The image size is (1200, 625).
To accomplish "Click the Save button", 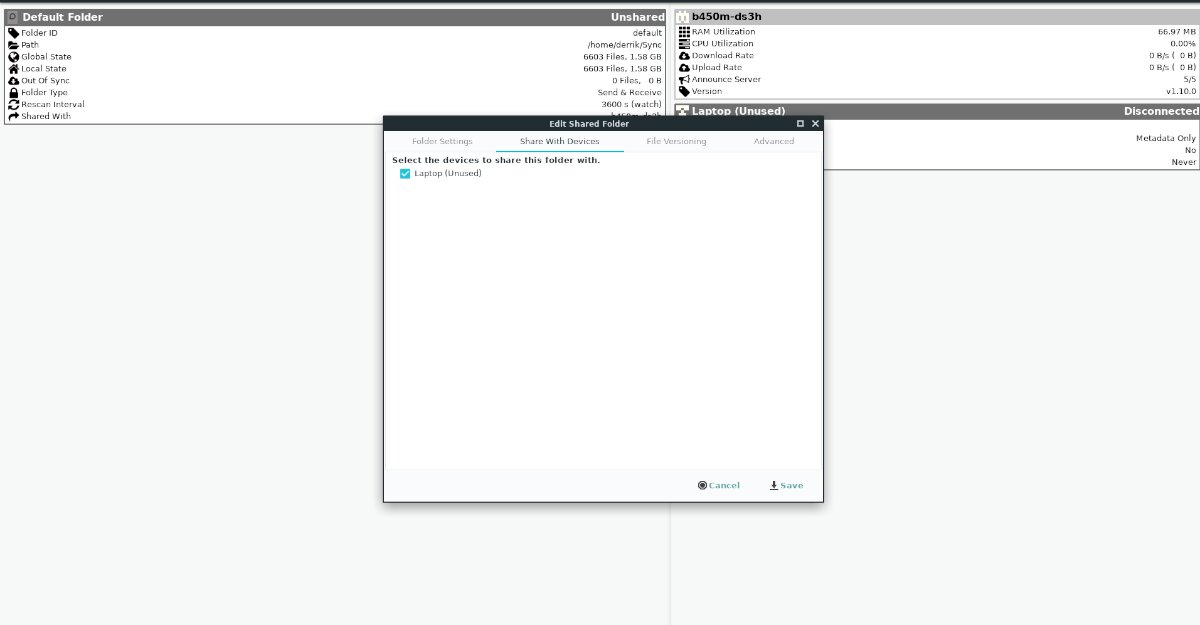I will (786, 485).
